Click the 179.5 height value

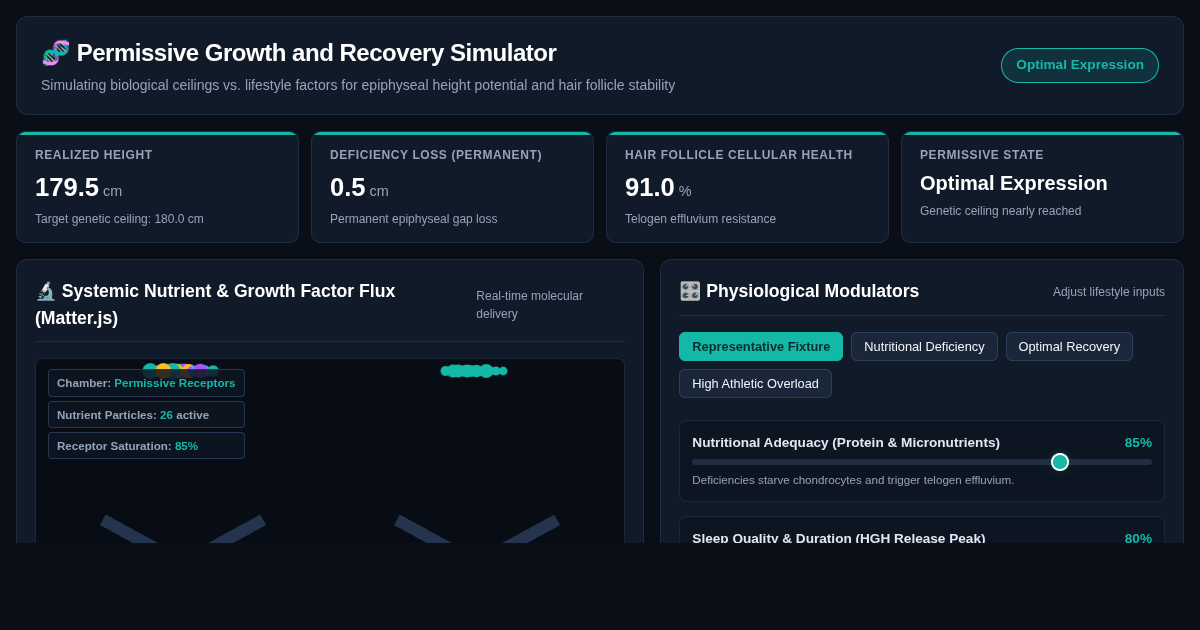point(67,187)
